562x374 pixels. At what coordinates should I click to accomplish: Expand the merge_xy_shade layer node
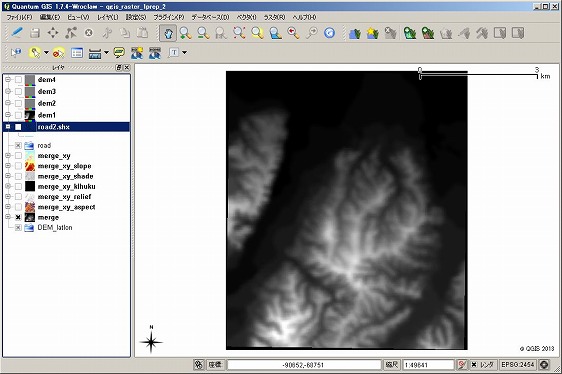8,176
